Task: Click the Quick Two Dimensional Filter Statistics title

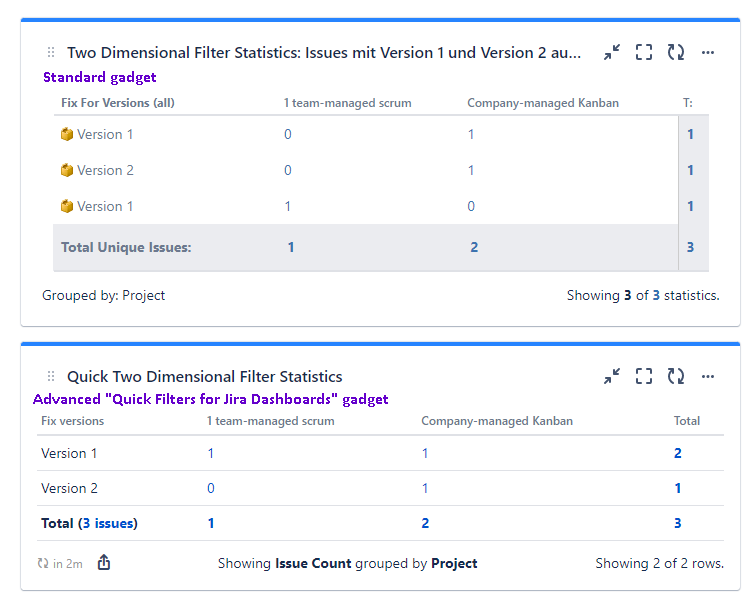Action: pyautogui.click(x=205, y=376)
